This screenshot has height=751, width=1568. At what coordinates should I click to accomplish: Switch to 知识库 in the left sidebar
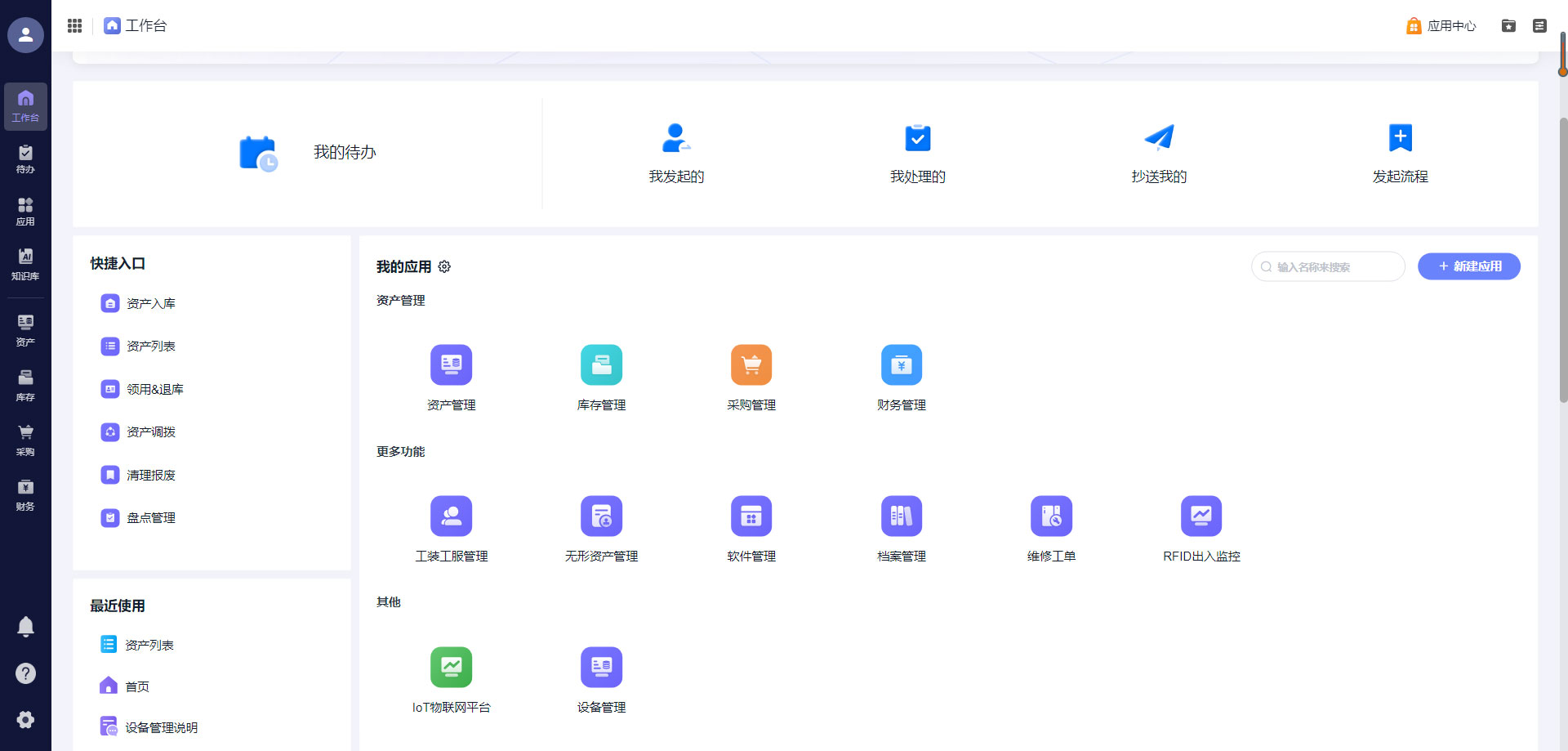click(x=25, y=265)
